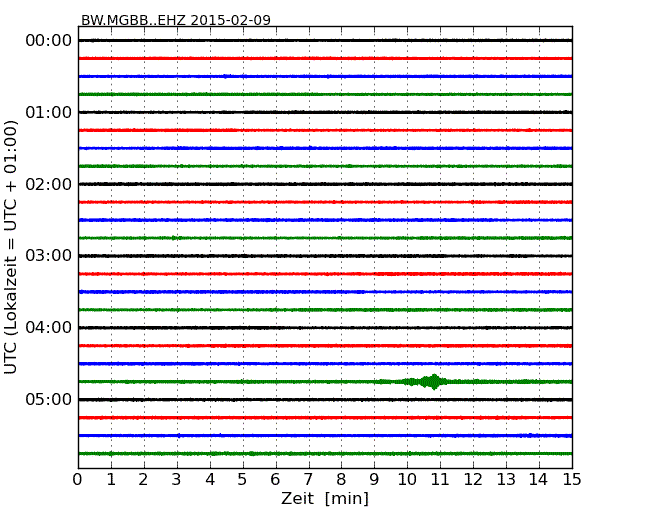The image size is (650, 520).
Task: Click the 00:00 time label
Action: click(49, 41)
